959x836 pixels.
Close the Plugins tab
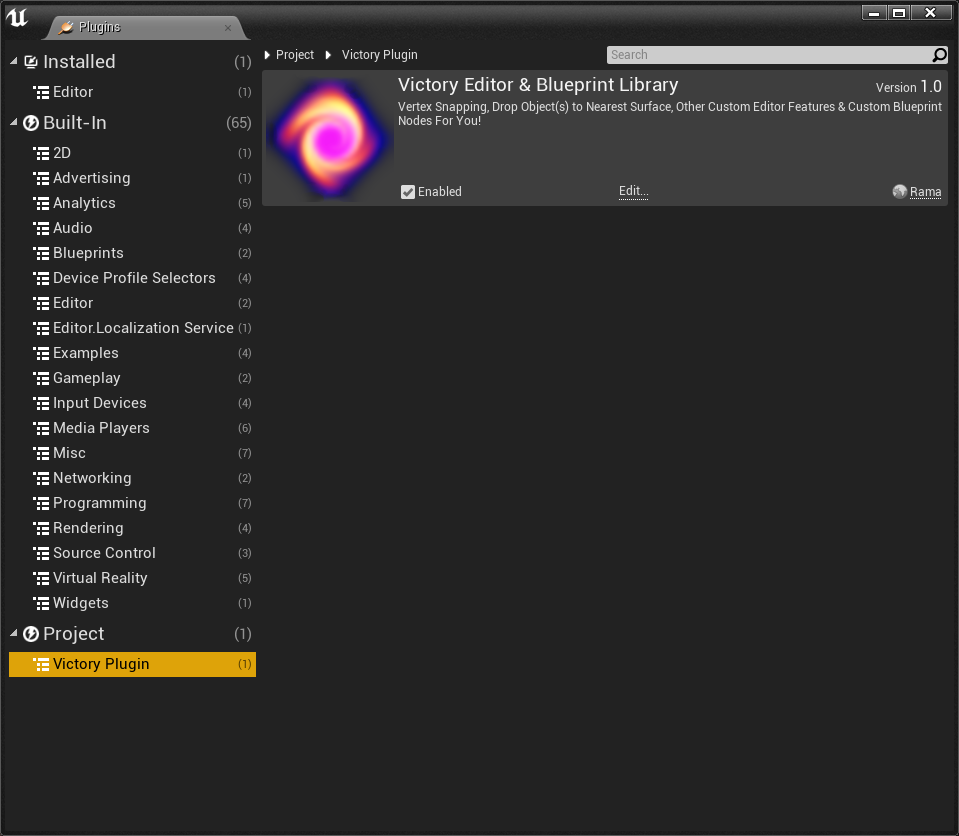[228, 28]
